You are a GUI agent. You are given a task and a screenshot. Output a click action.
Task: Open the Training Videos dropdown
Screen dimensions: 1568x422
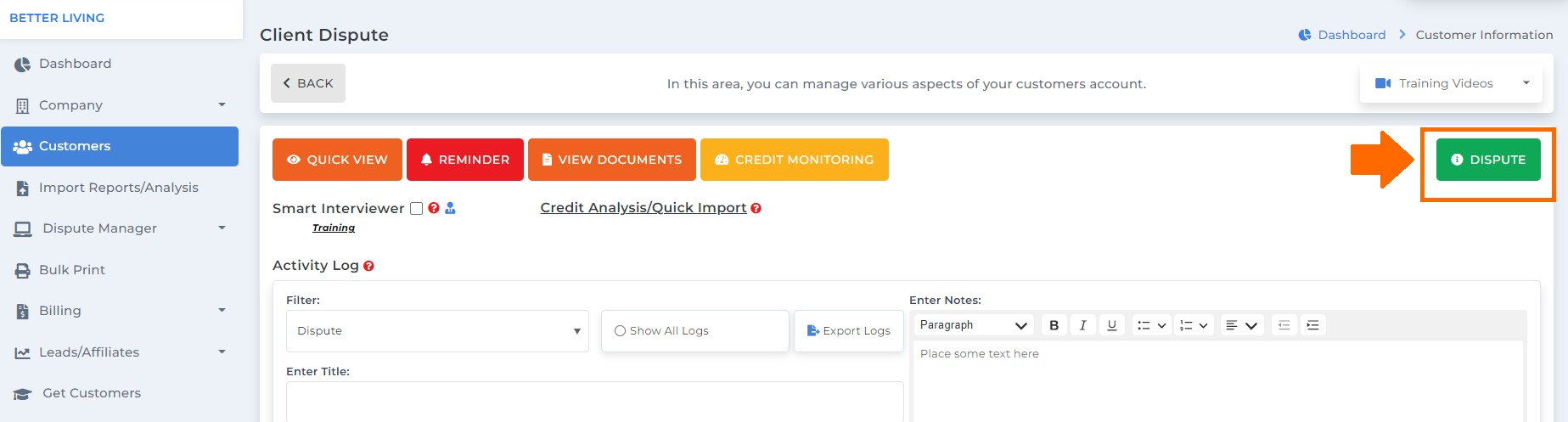pyautogui.click(x=1451, y=83)
